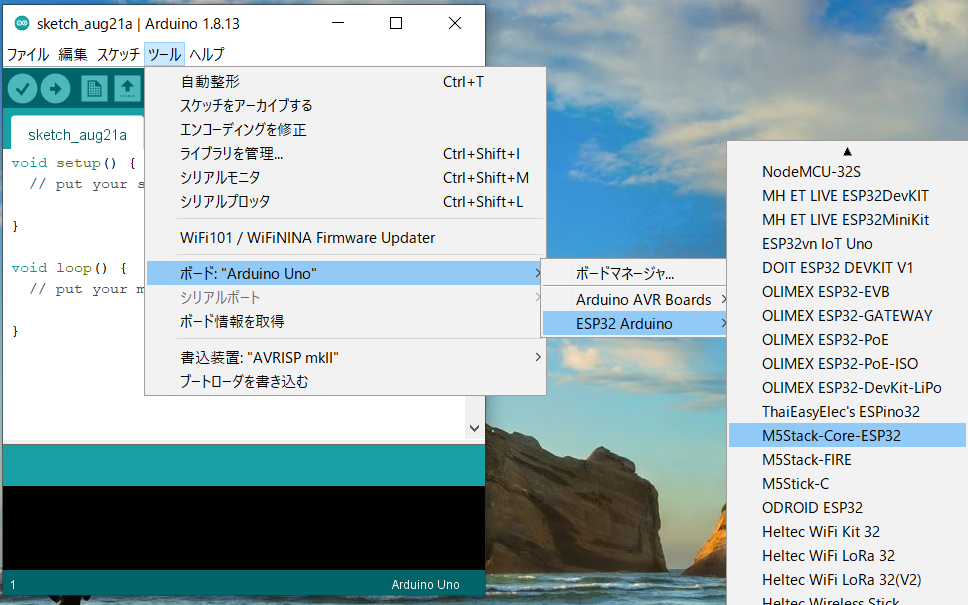Open the ヘルプ menu
The image size is (968, 605).
tap(207, 54)
